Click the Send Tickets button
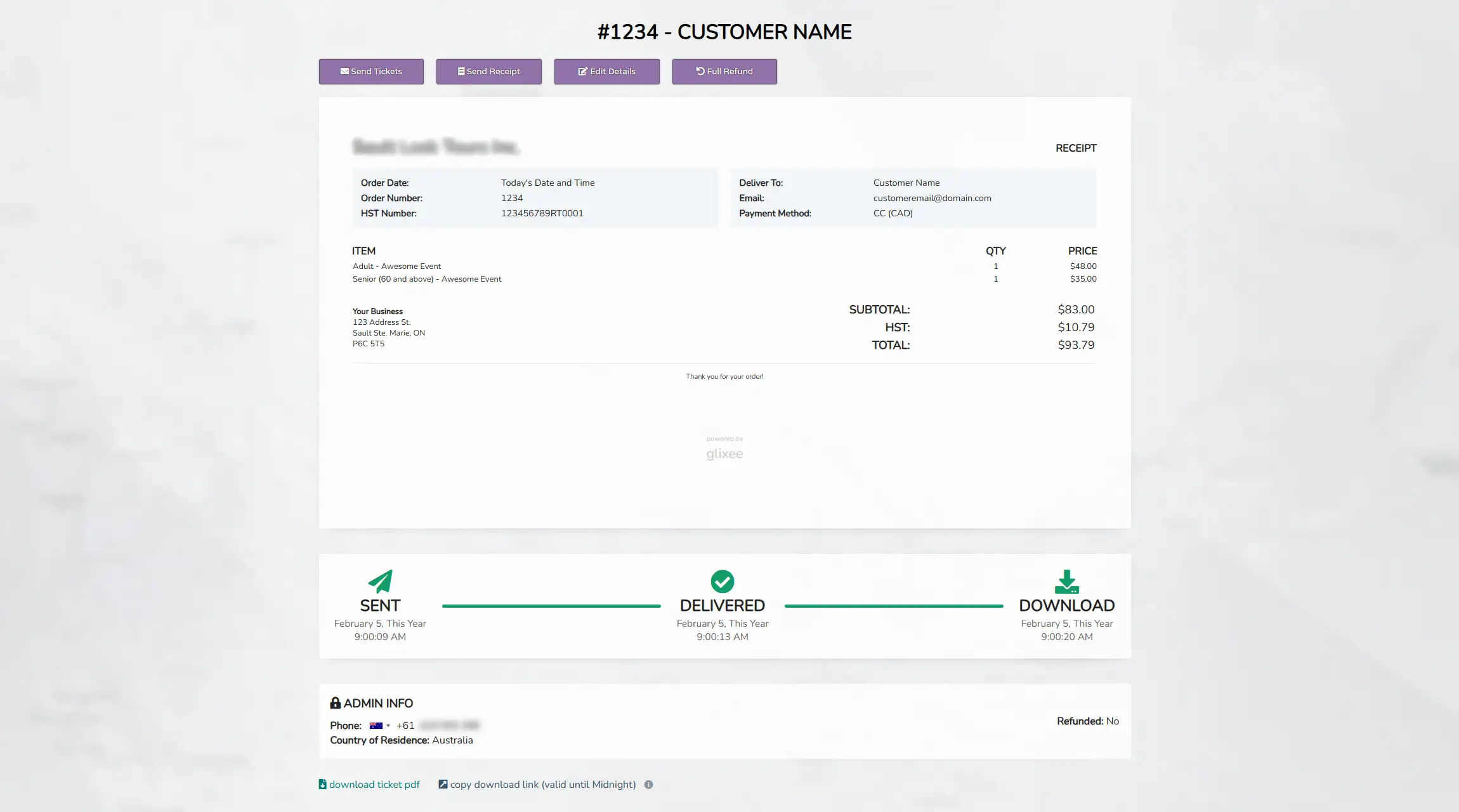This screenshot has width=1459, height=812. (371, 72)
